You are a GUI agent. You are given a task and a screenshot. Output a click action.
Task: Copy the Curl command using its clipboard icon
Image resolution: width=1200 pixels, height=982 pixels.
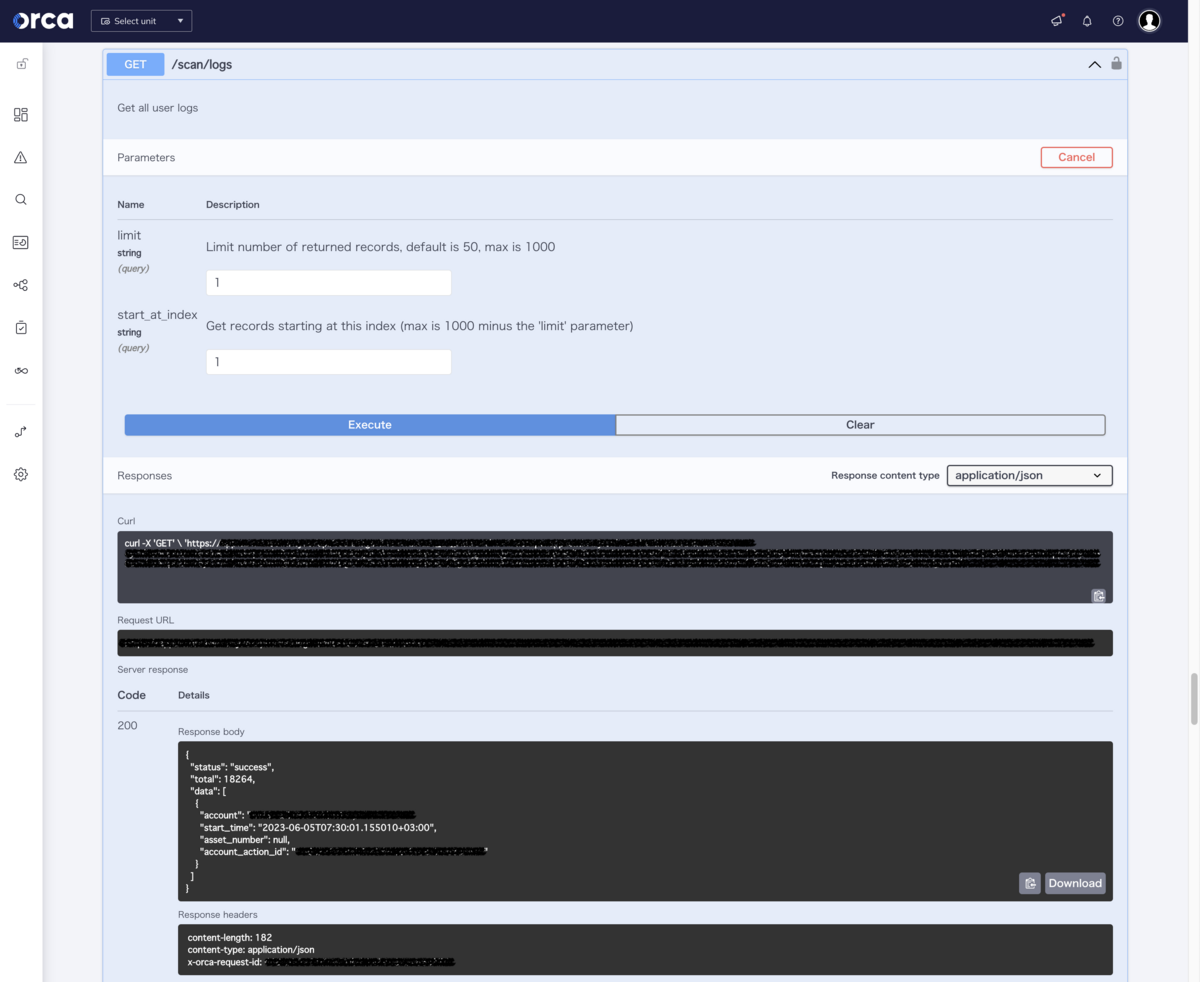(x=1099, y=595)
